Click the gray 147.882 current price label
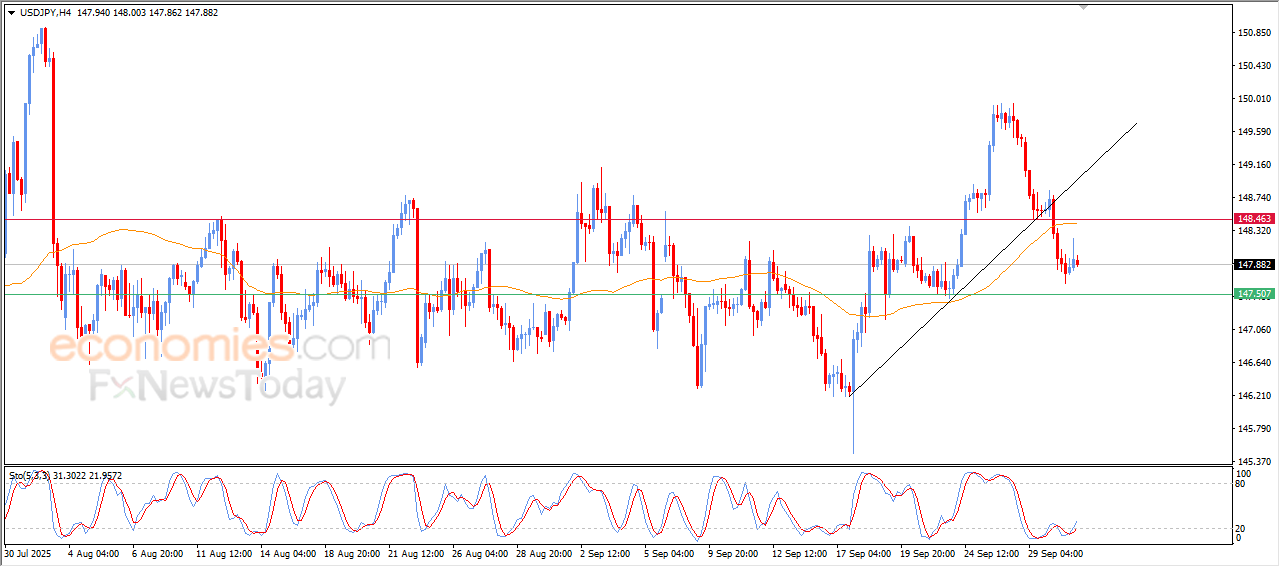 [x=1254, y=265]
